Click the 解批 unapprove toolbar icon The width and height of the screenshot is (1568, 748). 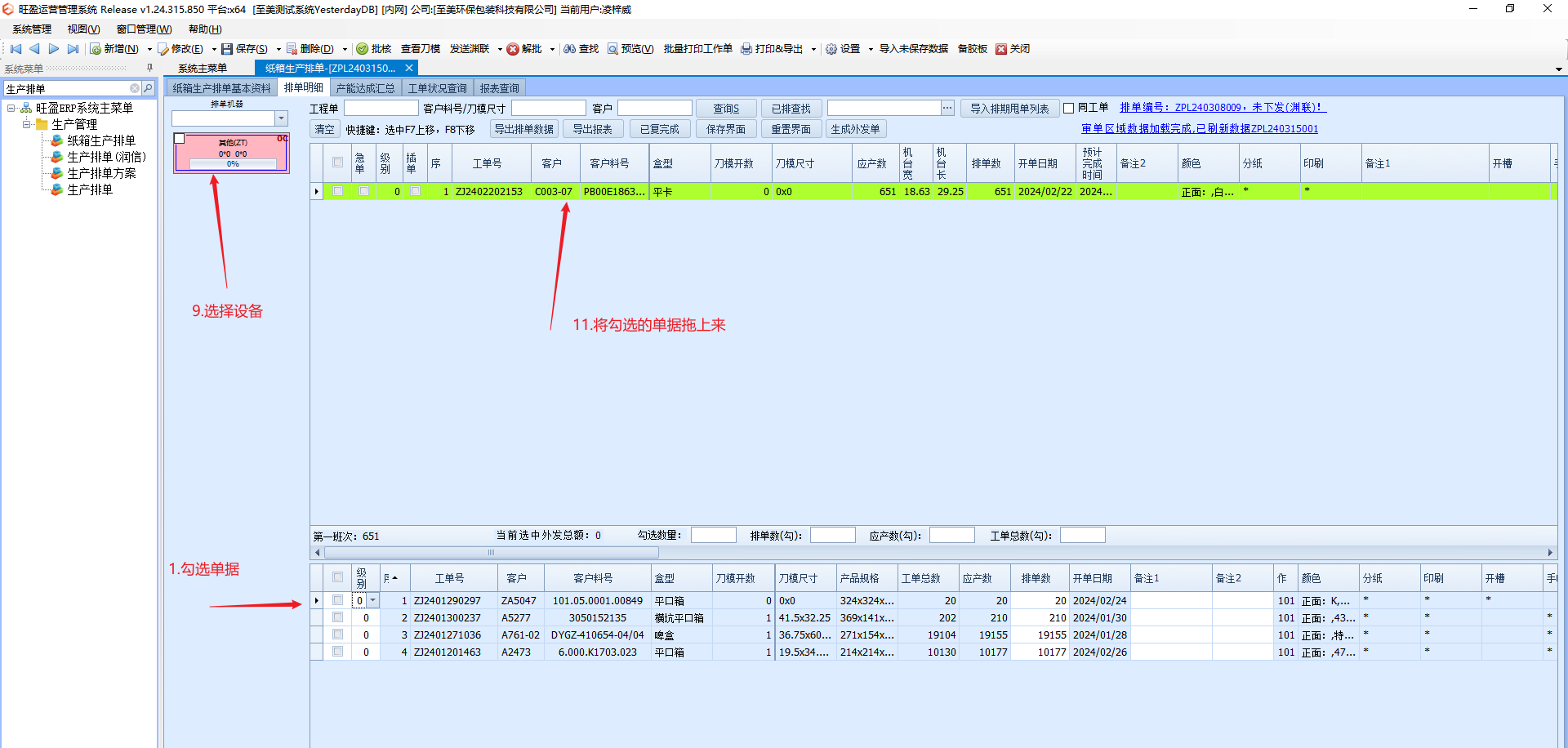513,49
